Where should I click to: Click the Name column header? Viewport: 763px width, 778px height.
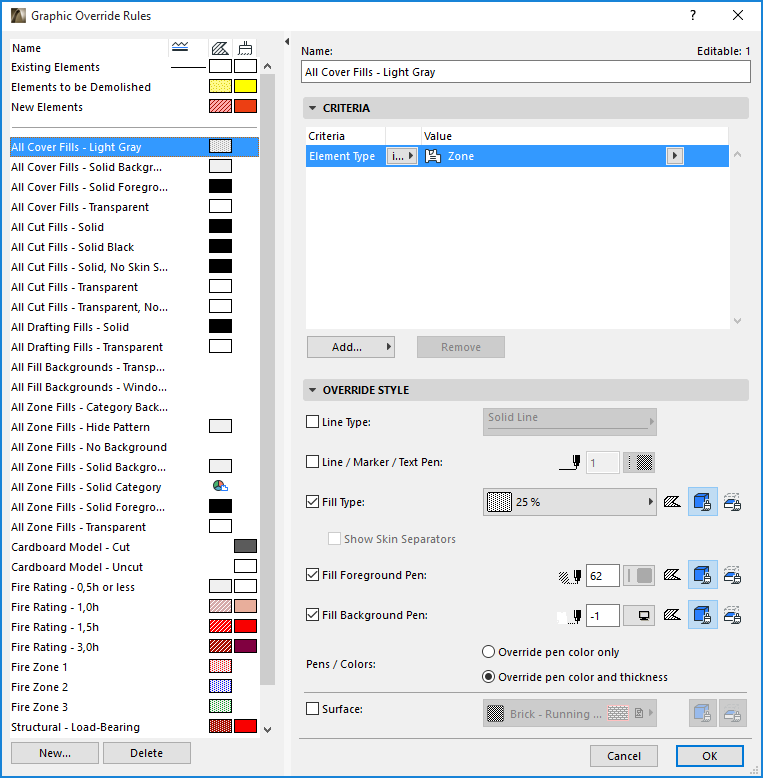89,48
